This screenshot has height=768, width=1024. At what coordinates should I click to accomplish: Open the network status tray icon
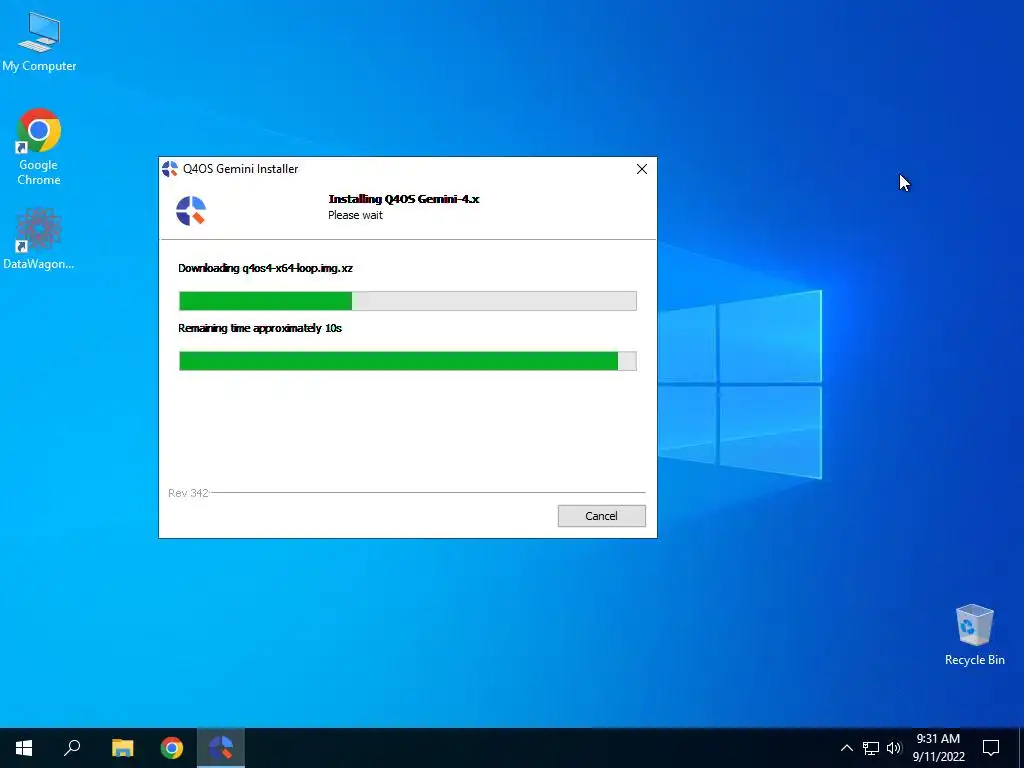point(871,748)
